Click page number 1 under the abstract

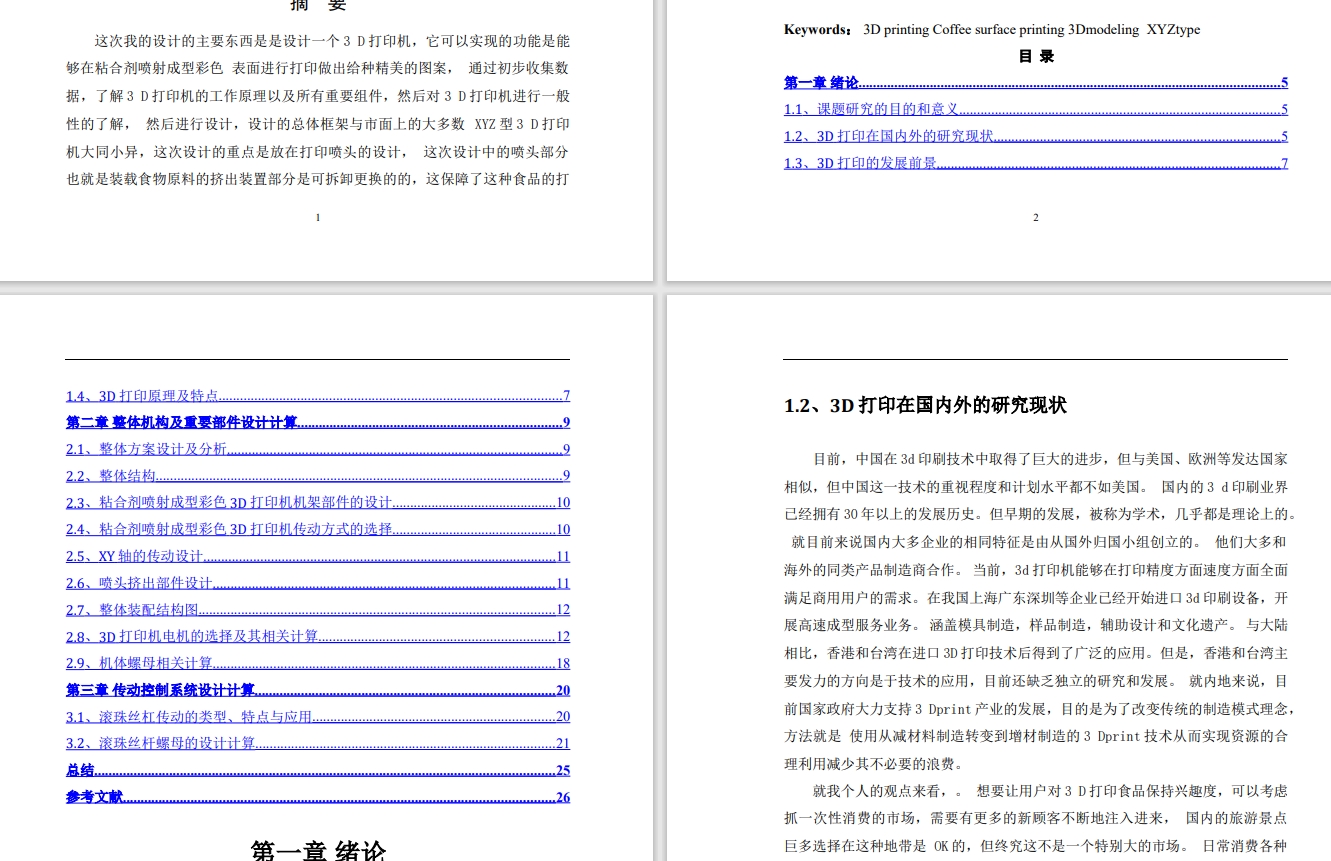click(x=318, y=218)
